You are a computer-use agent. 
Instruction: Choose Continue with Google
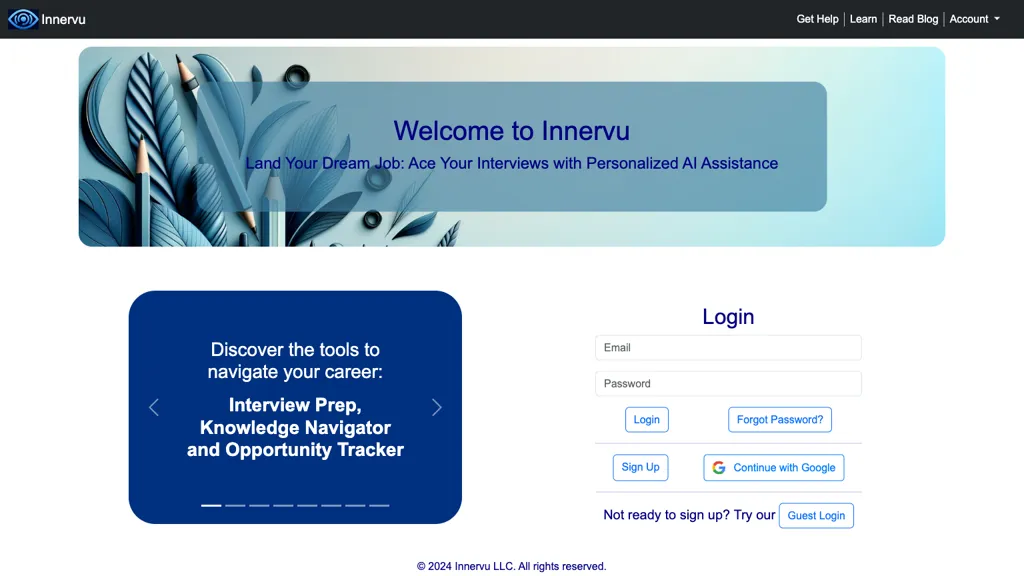[x=774, y=468]
